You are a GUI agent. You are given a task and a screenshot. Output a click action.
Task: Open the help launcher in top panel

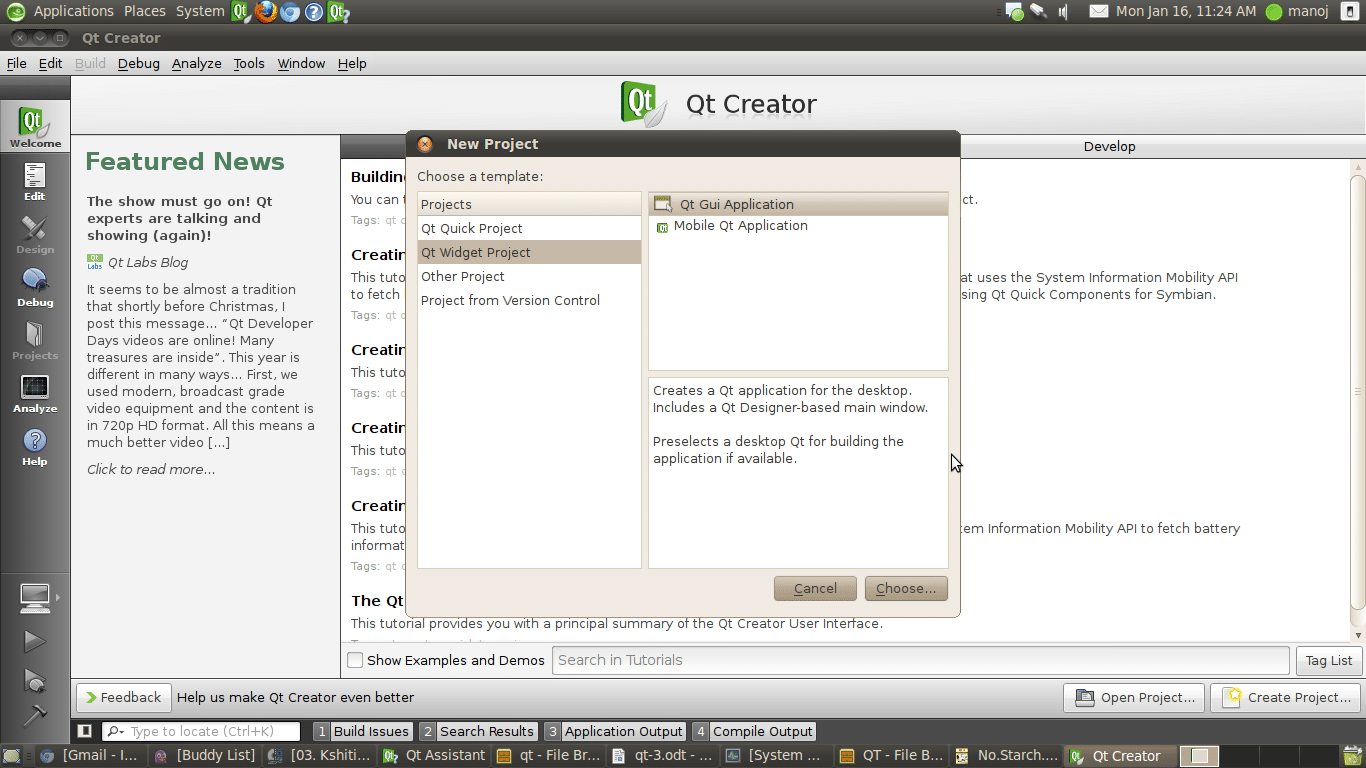coord(313,12)
